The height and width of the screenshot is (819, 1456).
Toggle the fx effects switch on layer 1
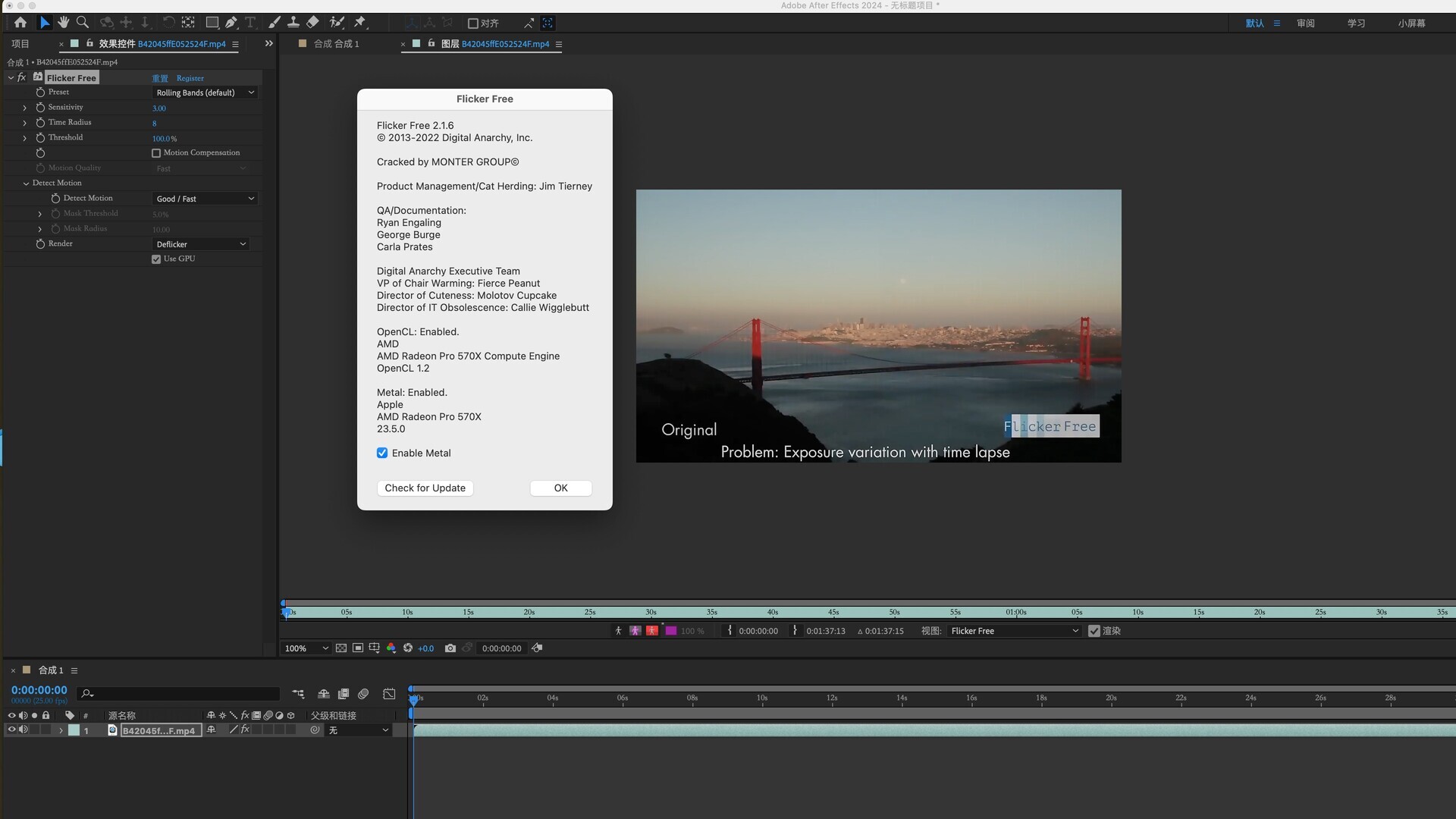pyautogui.click(x=245, y=730)
